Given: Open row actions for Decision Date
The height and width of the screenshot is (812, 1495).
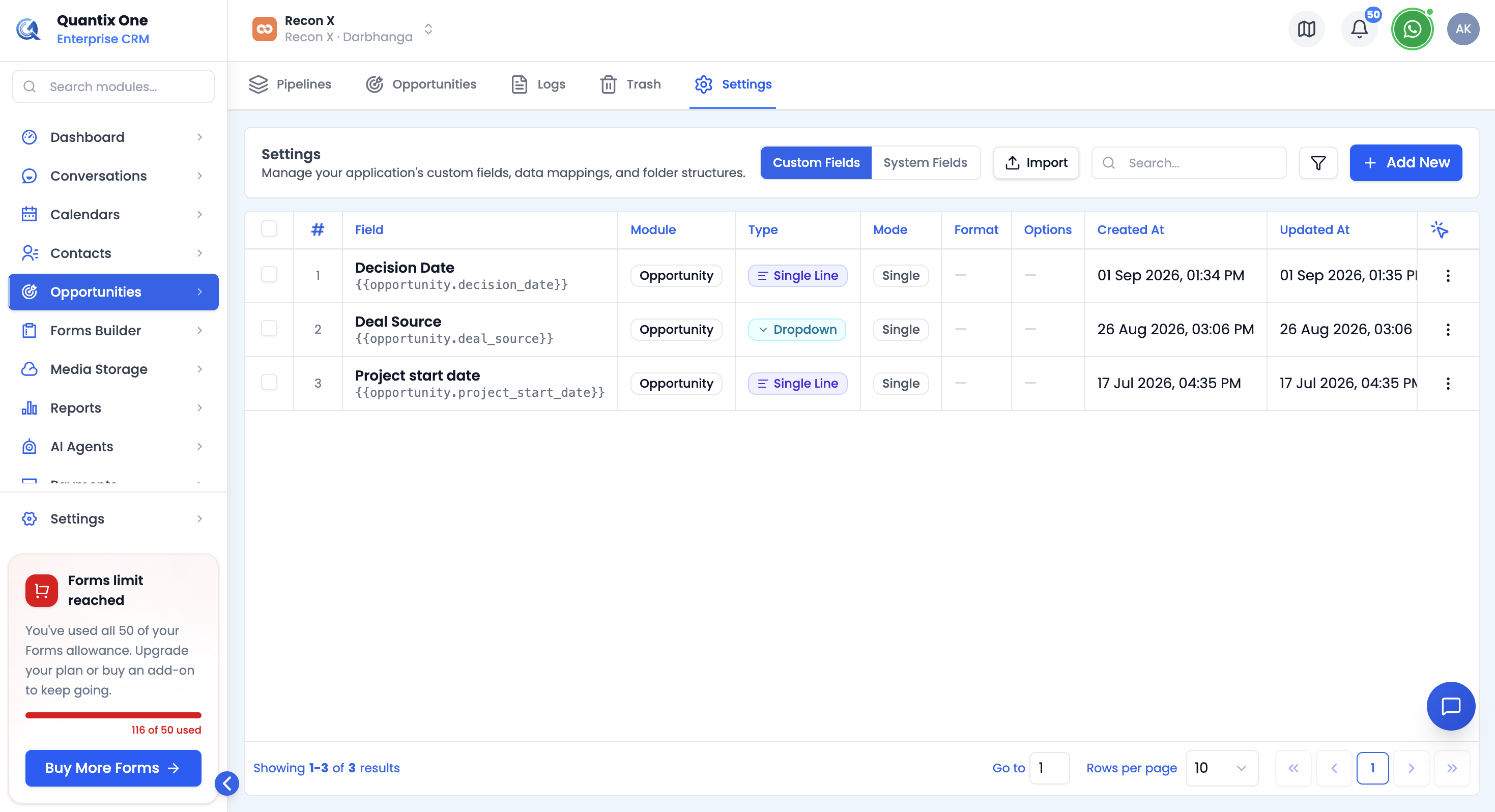Looking at the screenshot, I should pyautogui.click(x=1447, y=276).
